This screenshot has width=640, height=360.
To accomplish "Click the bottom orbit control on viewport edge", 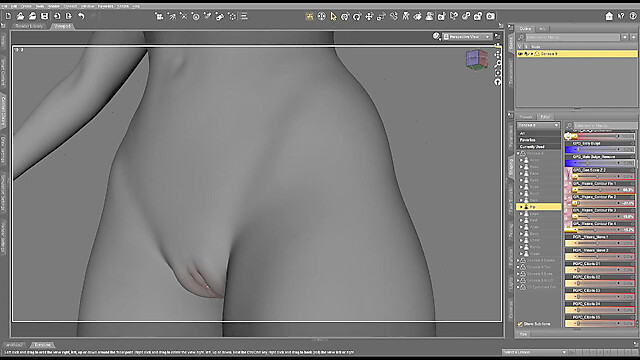I will 498,82.
